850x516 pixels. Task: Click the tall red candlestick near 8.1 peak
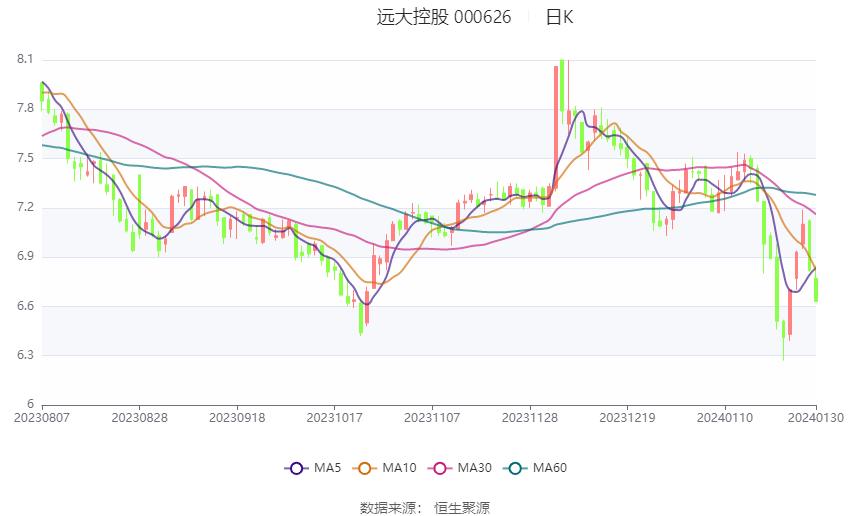click(556, 127)
